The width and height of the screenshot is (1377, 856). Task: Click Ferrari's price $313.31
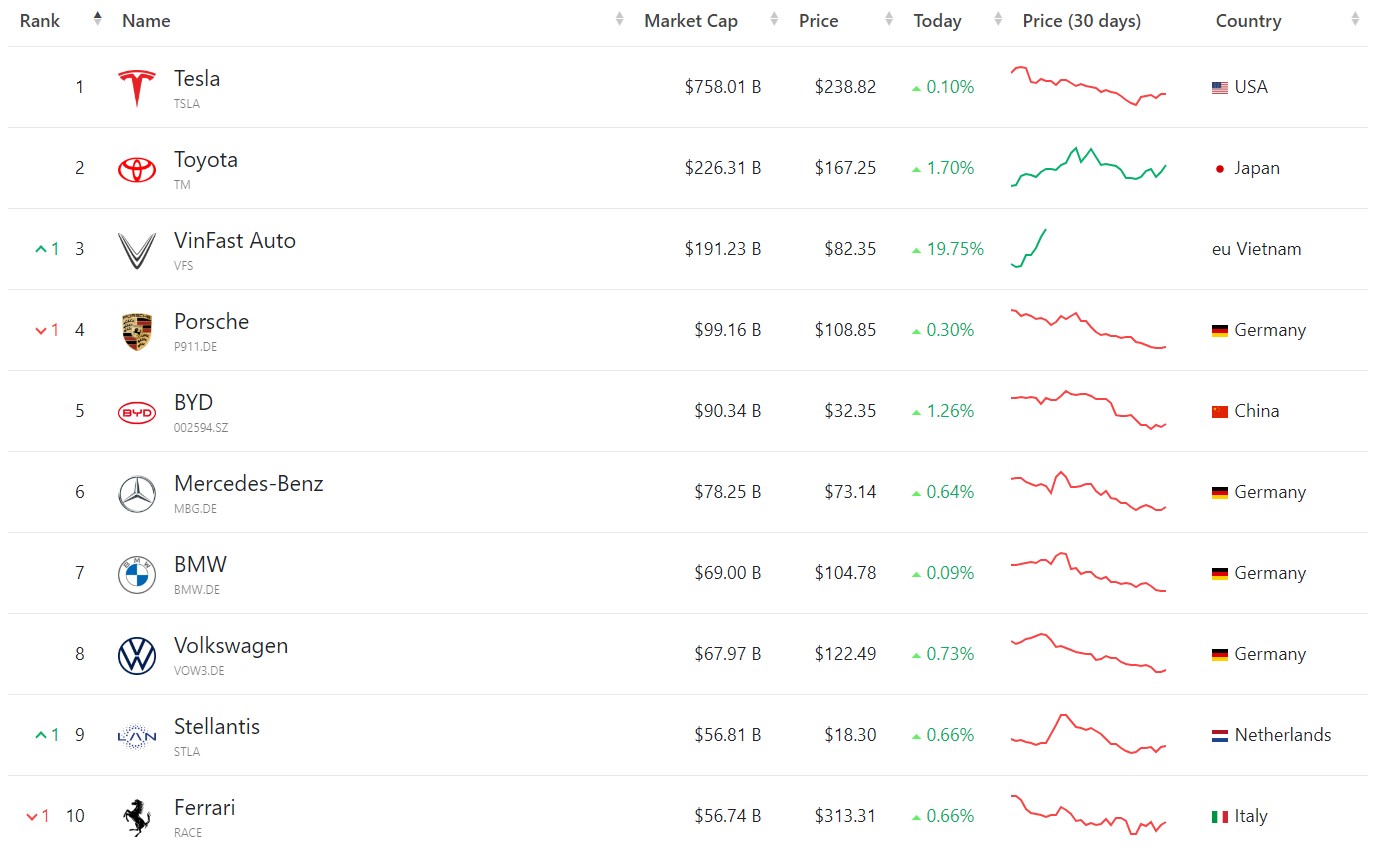pos(845,817)
